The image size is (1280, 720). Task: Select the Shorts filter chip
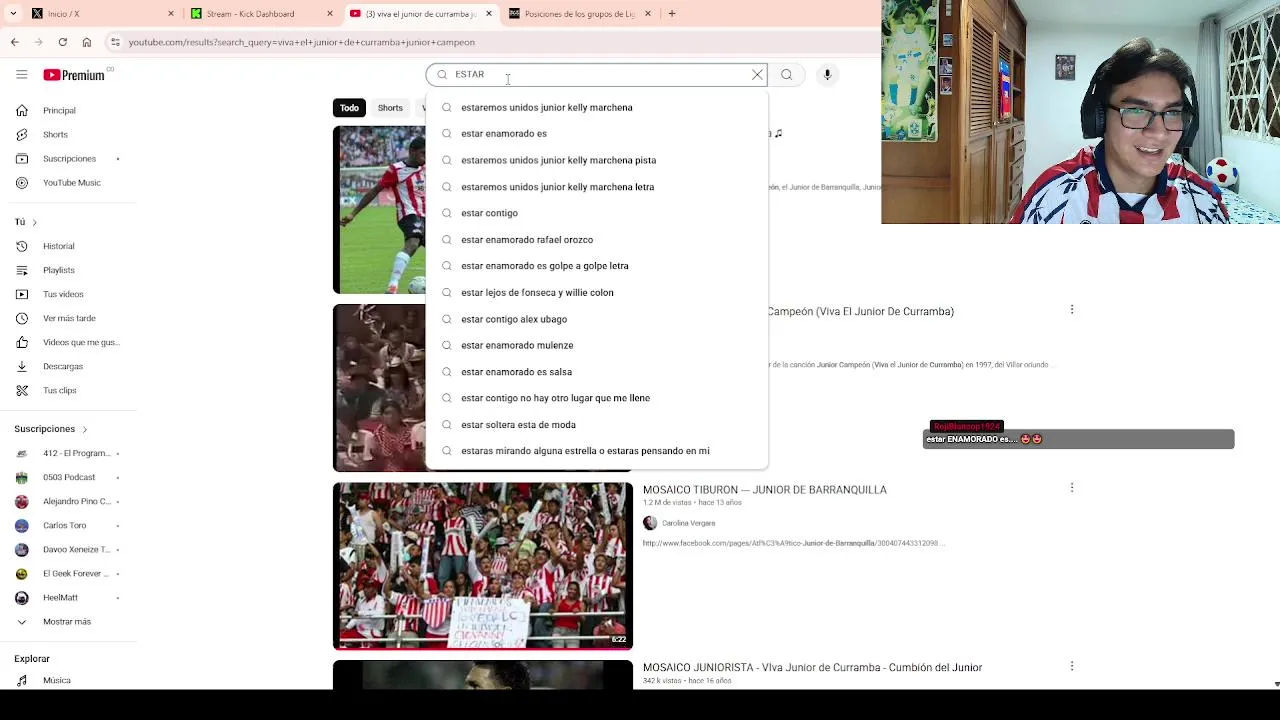point(390,108)
